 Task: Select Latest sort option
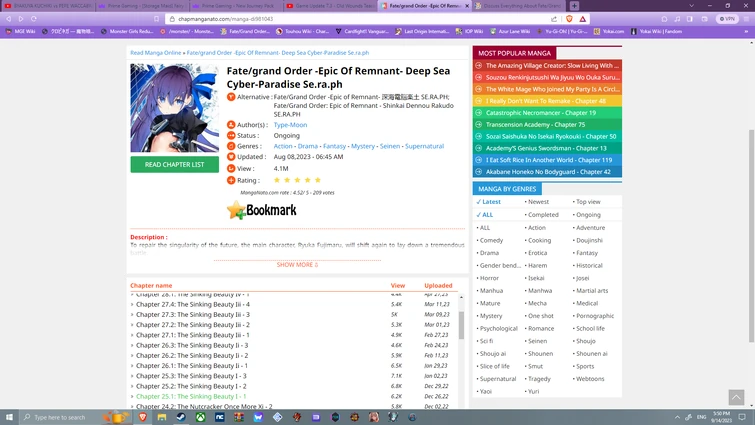[489, 202]
